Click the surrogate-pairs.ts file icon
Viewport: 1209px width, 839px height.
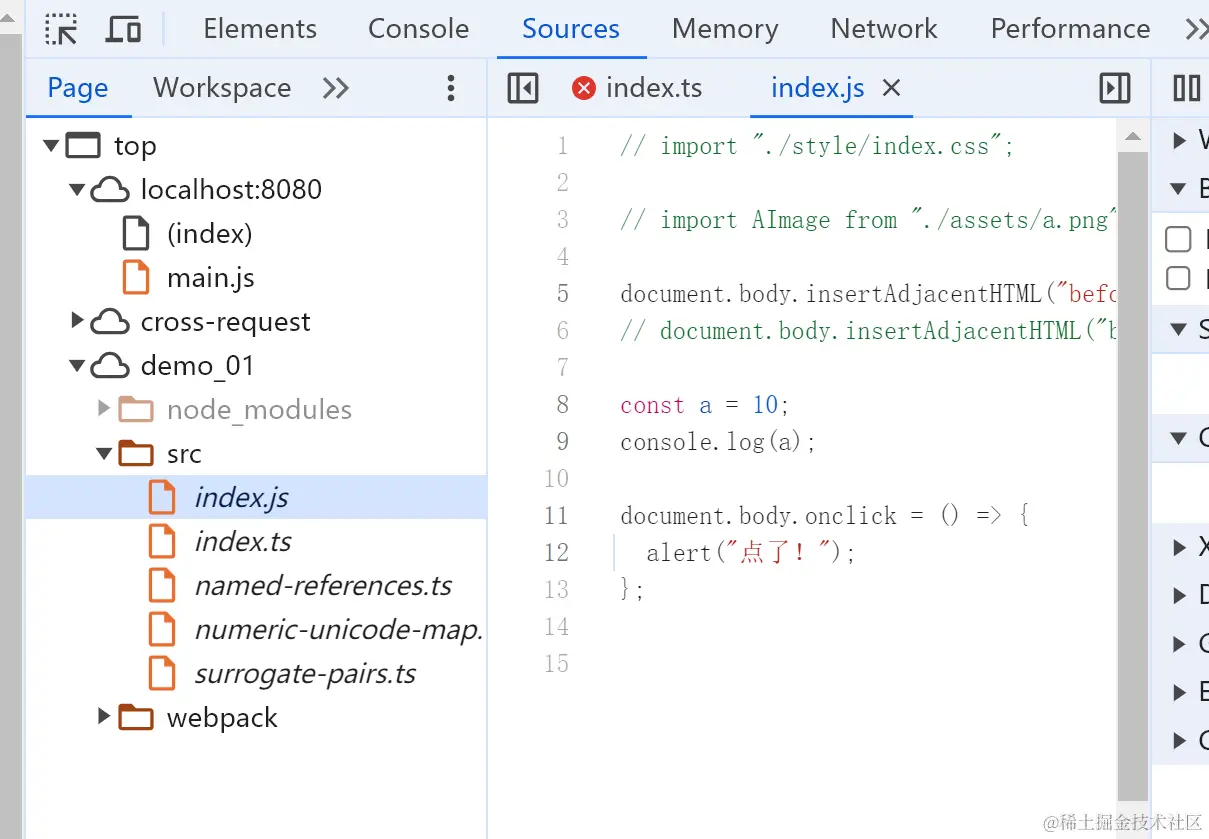(x=162, y=673)
